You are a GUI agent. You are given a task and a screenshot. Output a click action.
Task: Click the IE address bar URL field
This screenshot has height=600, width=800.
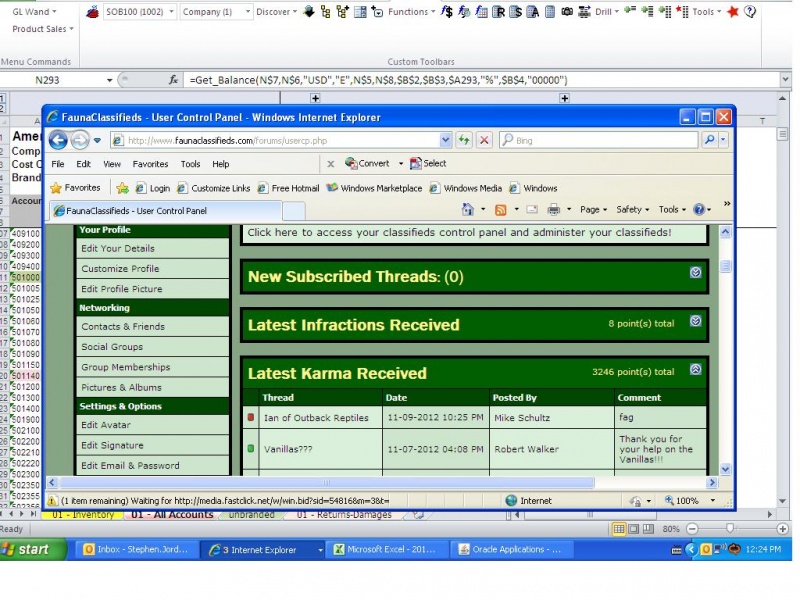point(276,140)
